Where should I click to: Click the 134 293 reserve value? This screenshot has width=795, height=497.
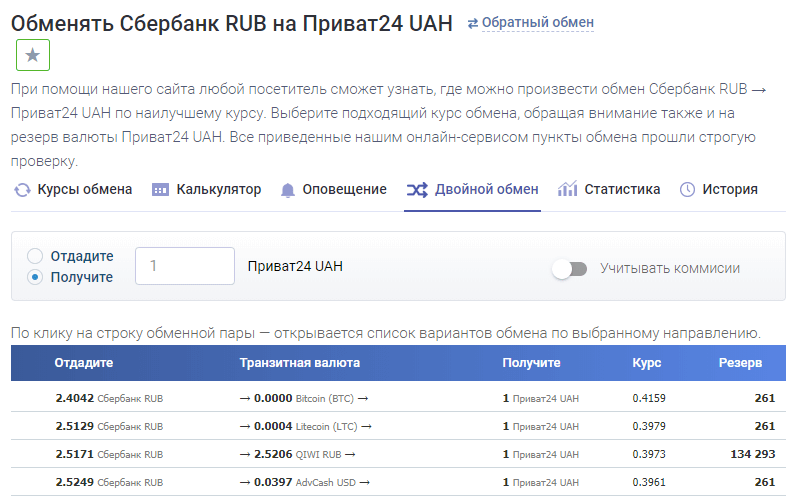pos(752,454)
